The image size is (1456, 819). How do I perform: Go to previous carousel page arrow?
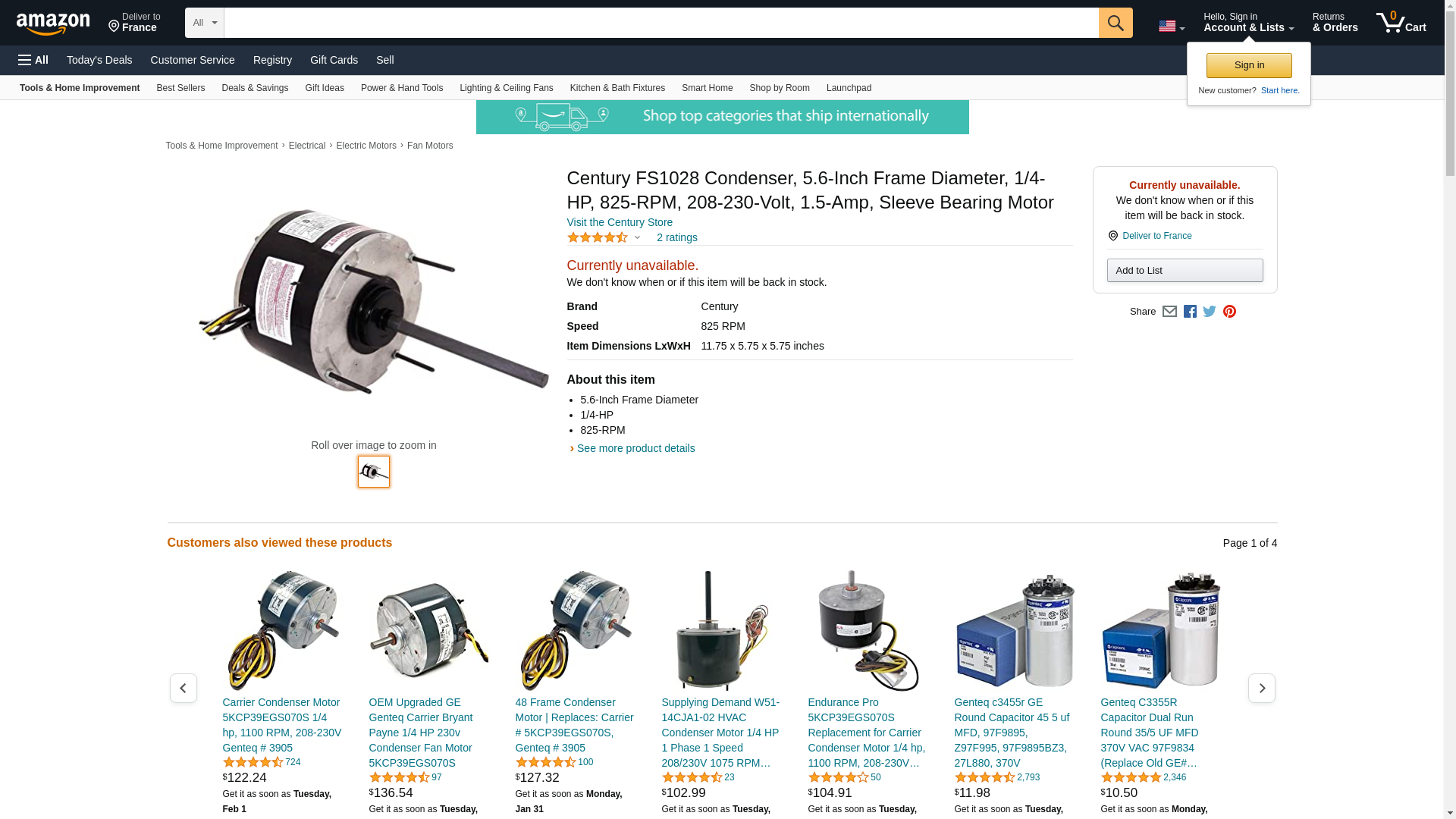click(x=184, y=688)
